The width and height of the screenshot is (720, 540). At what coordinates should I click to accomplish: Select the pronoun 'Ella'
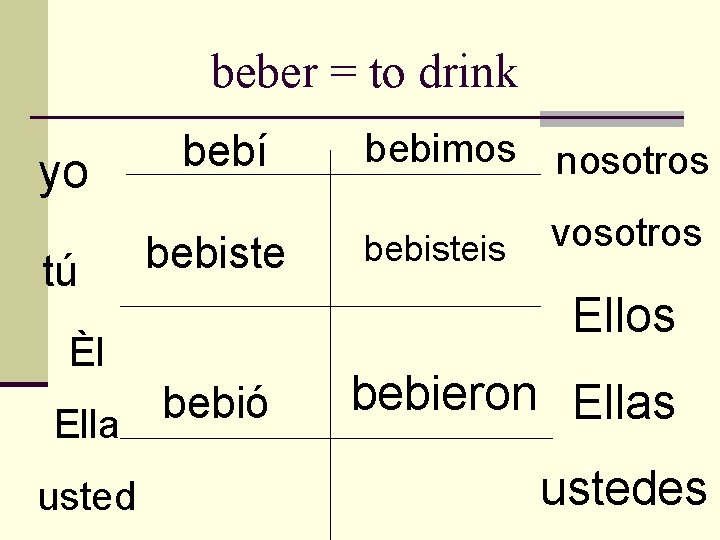[x=87, y=423]
